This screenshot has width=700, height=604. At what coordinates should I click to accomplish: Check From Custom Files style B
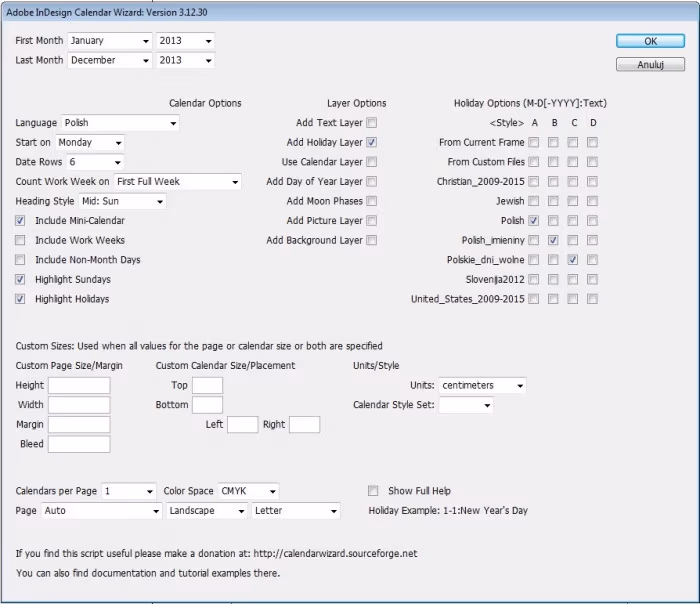click(553, 162)
